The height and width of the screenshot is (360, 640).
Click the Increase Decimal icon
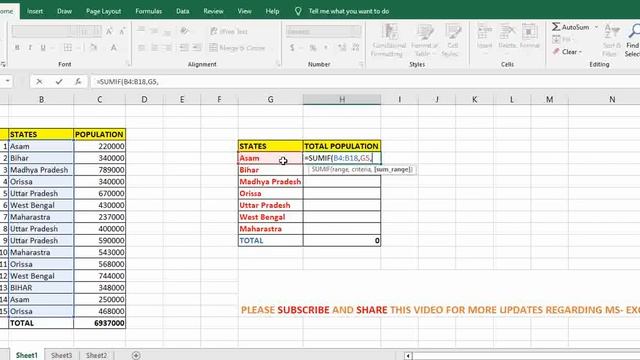pyautogui.click(x=342, y=48)
